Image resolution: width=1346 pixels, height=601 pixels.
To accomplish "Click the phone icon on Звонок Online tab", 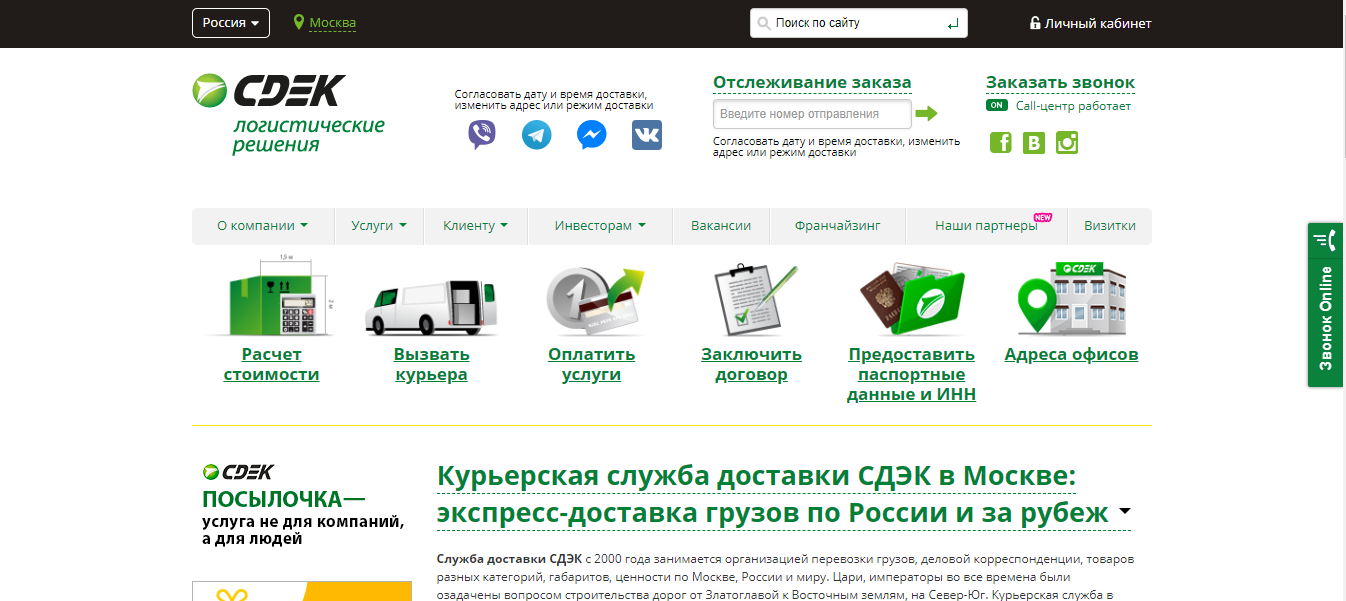I will (x=1326, y=240).
